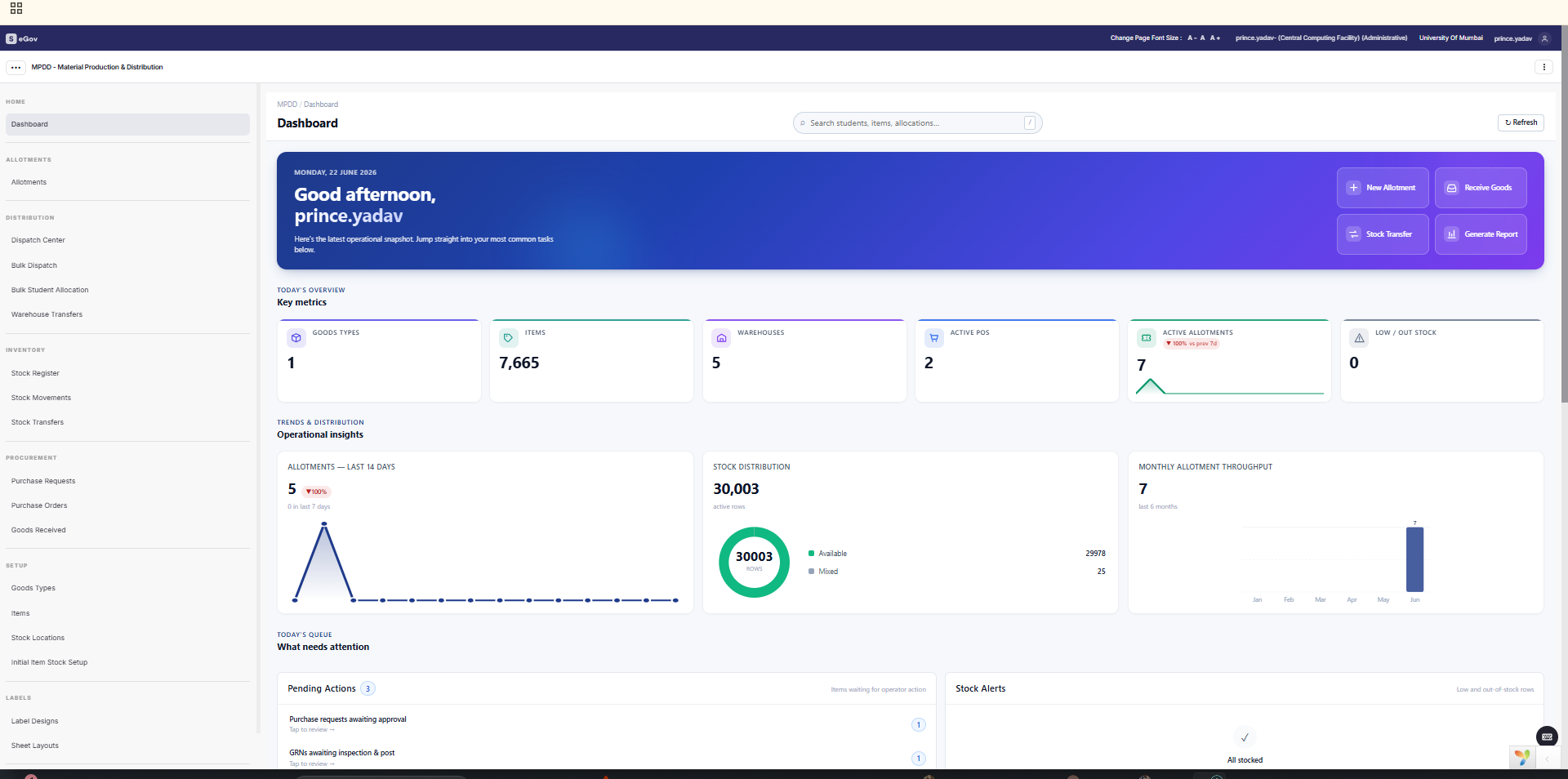The width and height of the screenshot is (1568, 779).
Task: Click the Receive Goods quick action
Action: pos(1481,188)
